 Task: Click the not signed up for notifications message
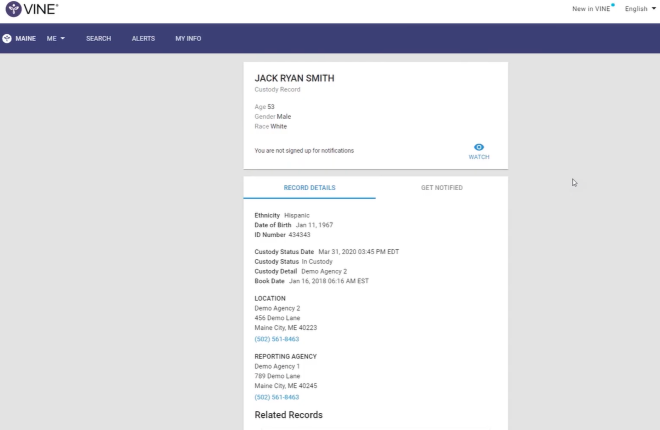(x=304, y=151)
